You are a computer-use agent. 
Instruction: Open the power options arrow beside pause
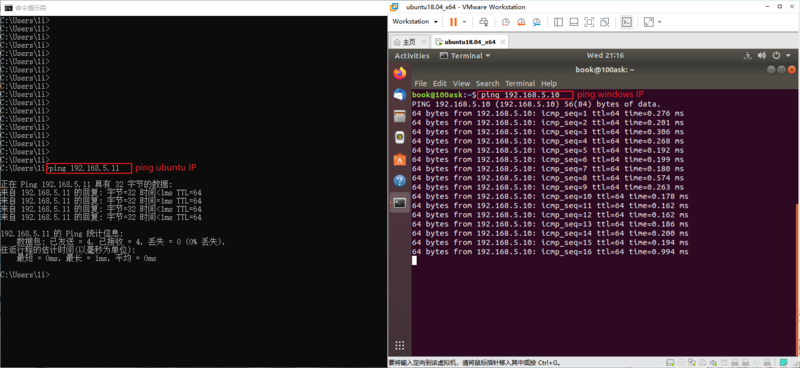point(464,22)
